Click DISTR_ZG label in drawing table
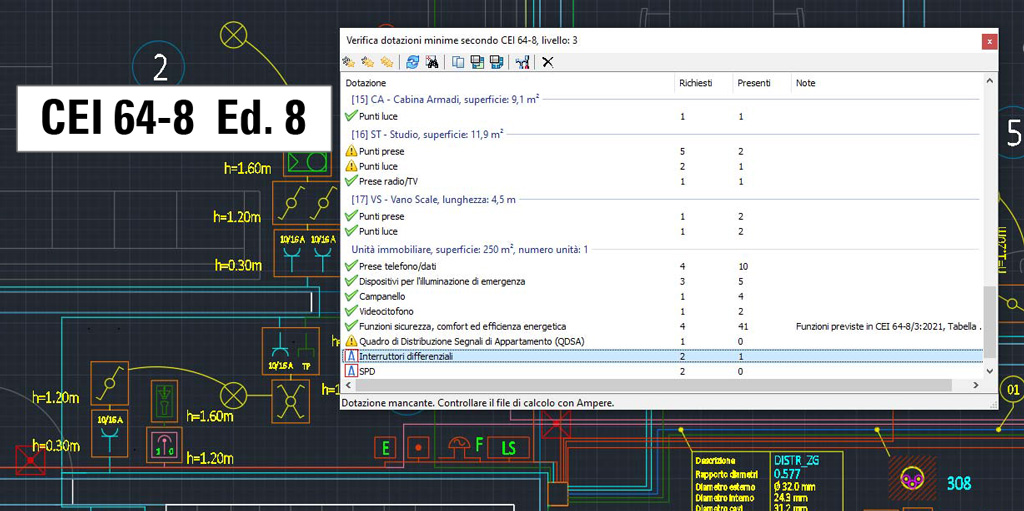Viewport: 1024px width, 511px height. pos(795,460)
